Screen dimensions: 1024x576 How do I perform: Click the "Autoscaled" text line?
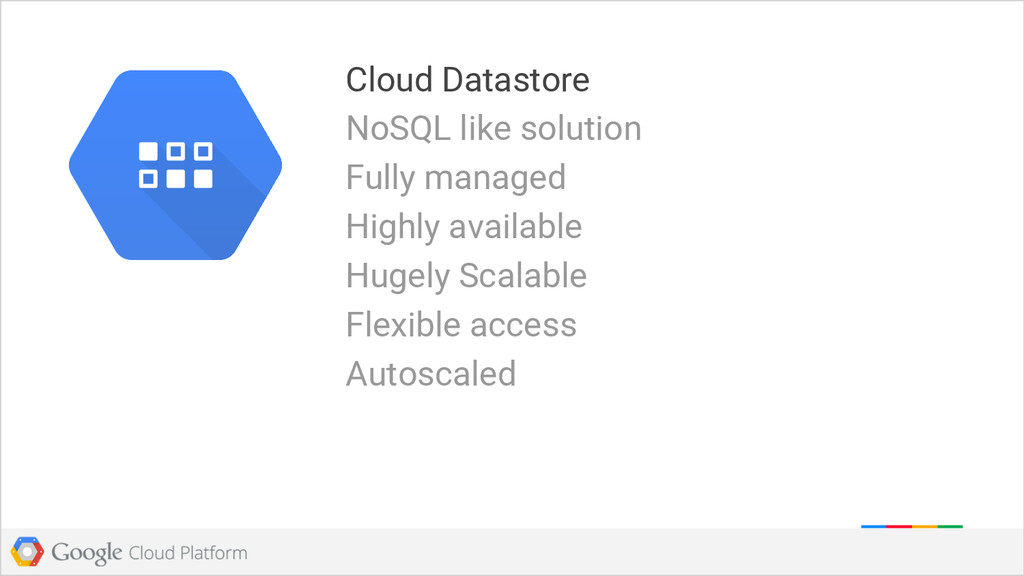tap(430, 374)
